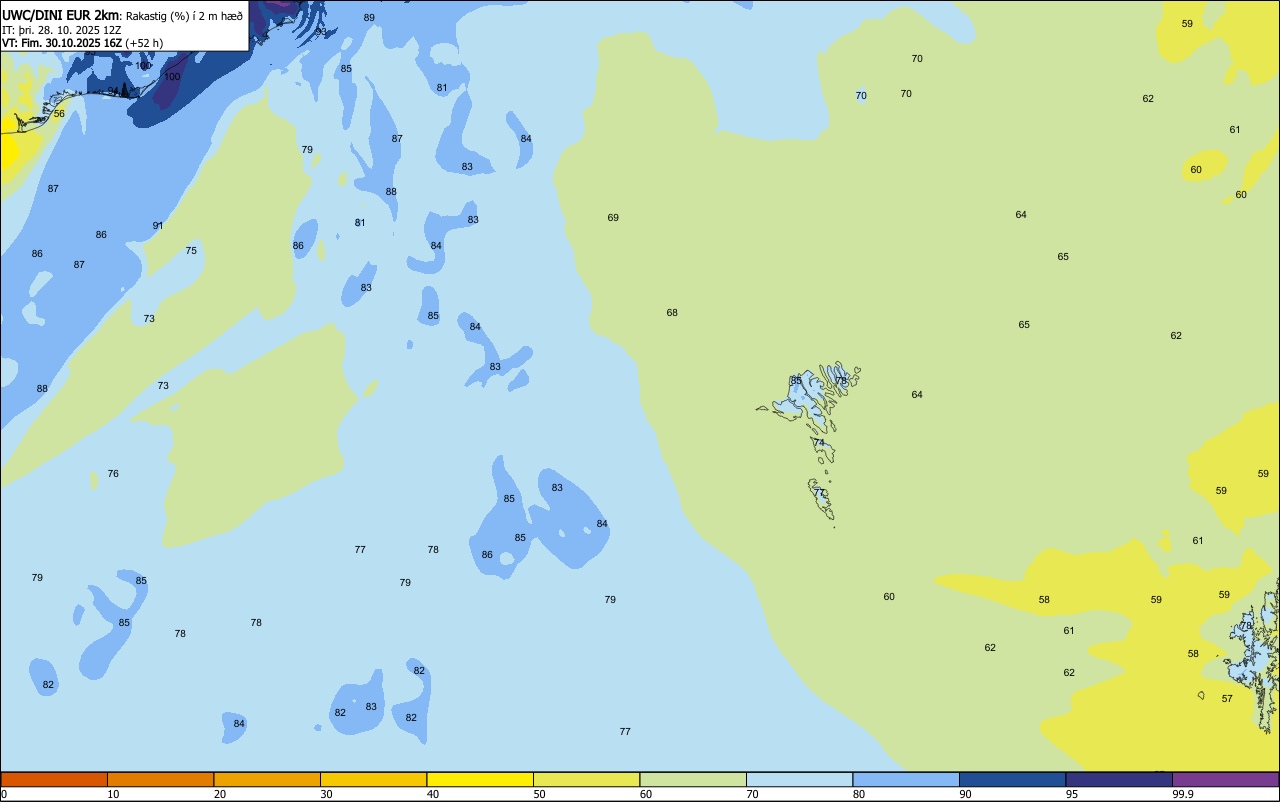Click the purple legend swatch above 99.9

1225,779
